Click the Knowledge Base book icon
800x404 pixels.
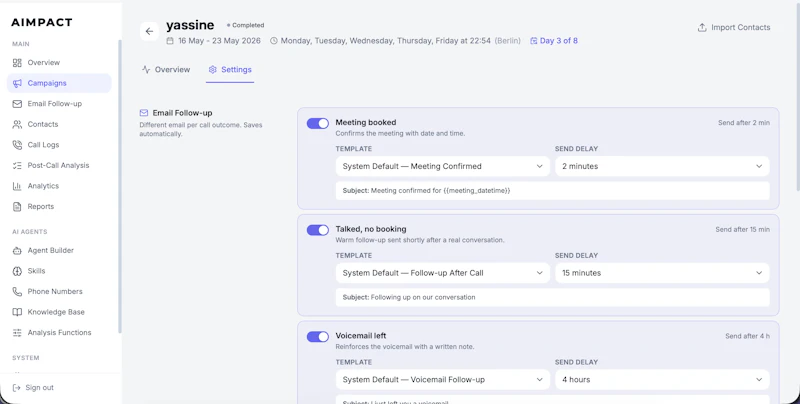pos(17,312)
